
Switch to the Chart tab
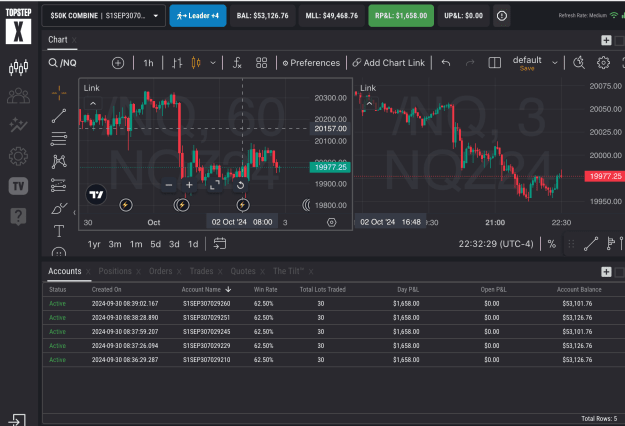coord(58,39)
